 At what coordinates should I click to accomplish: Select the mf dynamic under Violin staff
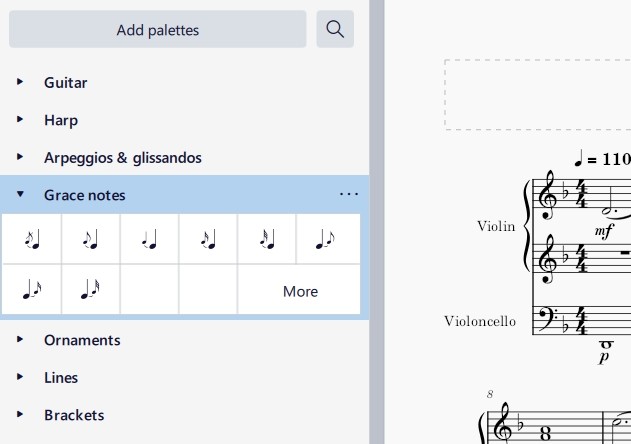click(604, 231)
